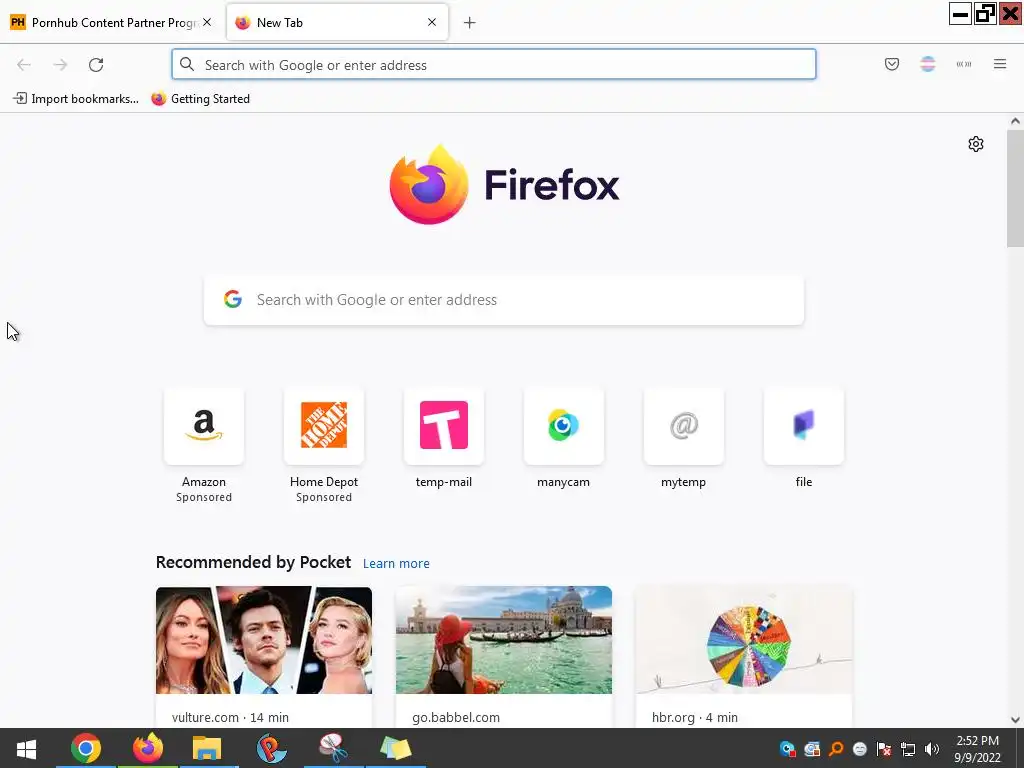This screenshot has height=768, width=1024.
Task: Open the temp-mail shortcut tile
Action: point(443,426)
